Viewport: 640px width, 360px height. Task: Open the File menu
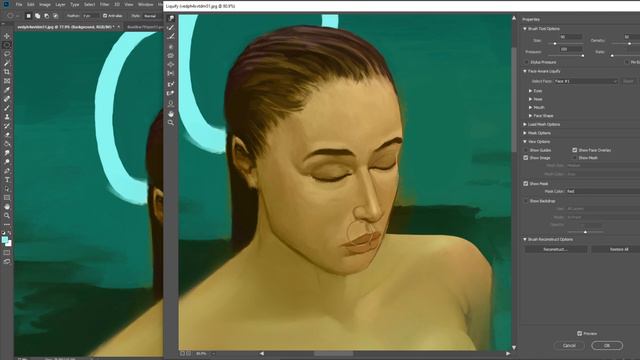click(19, 4)
